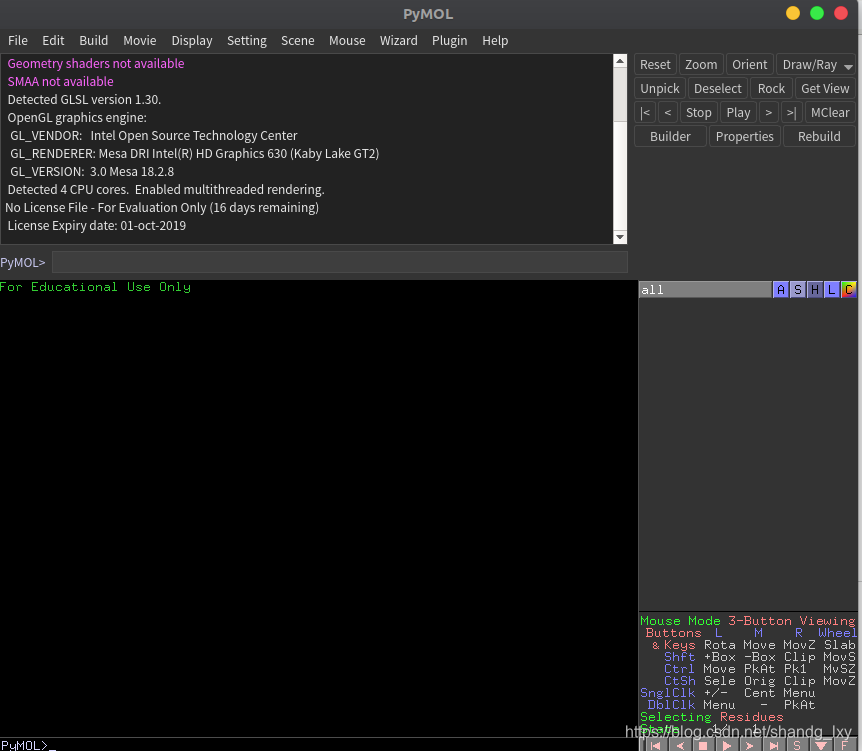Go forward a frame with > button
Image resolution: width=862 pixels, height=751 pixels.
(769, 113)
